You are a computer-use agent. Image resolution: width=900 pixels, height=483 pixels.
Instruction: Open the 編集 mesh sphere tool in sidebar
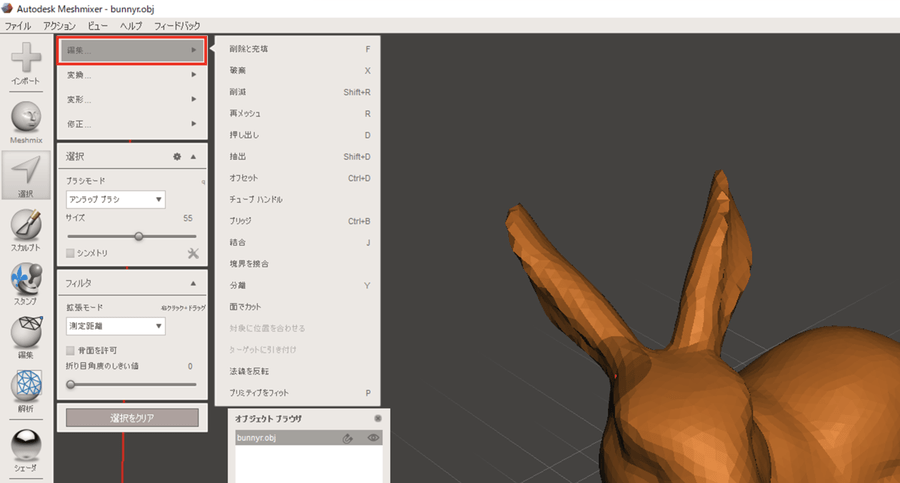[x=26, y=332]
